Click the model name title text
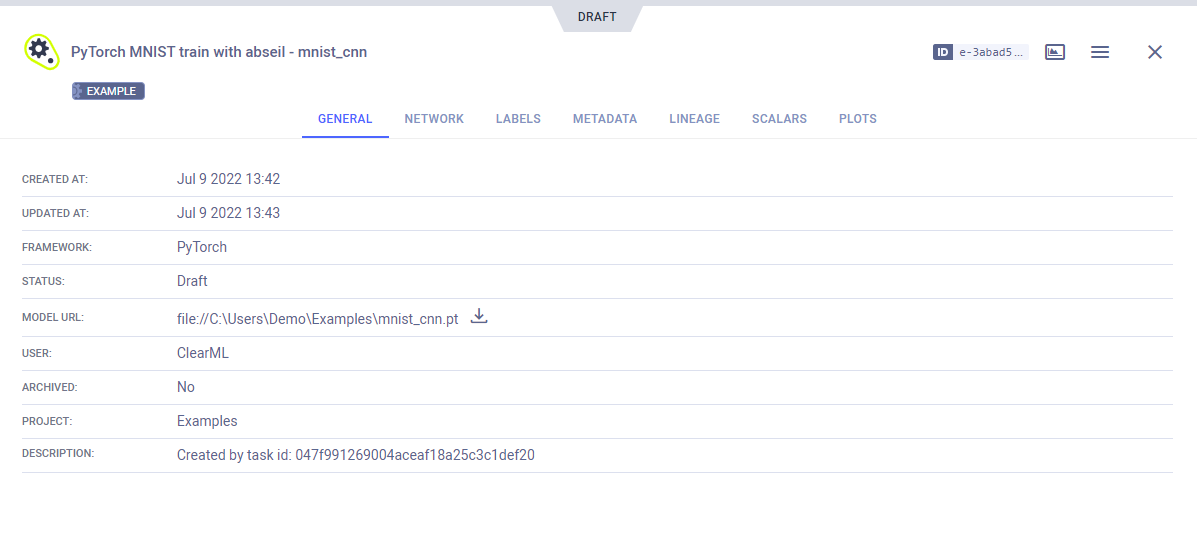Image resolution: width=1197 pixels, height=555 pixels. [x=219, y=52]
